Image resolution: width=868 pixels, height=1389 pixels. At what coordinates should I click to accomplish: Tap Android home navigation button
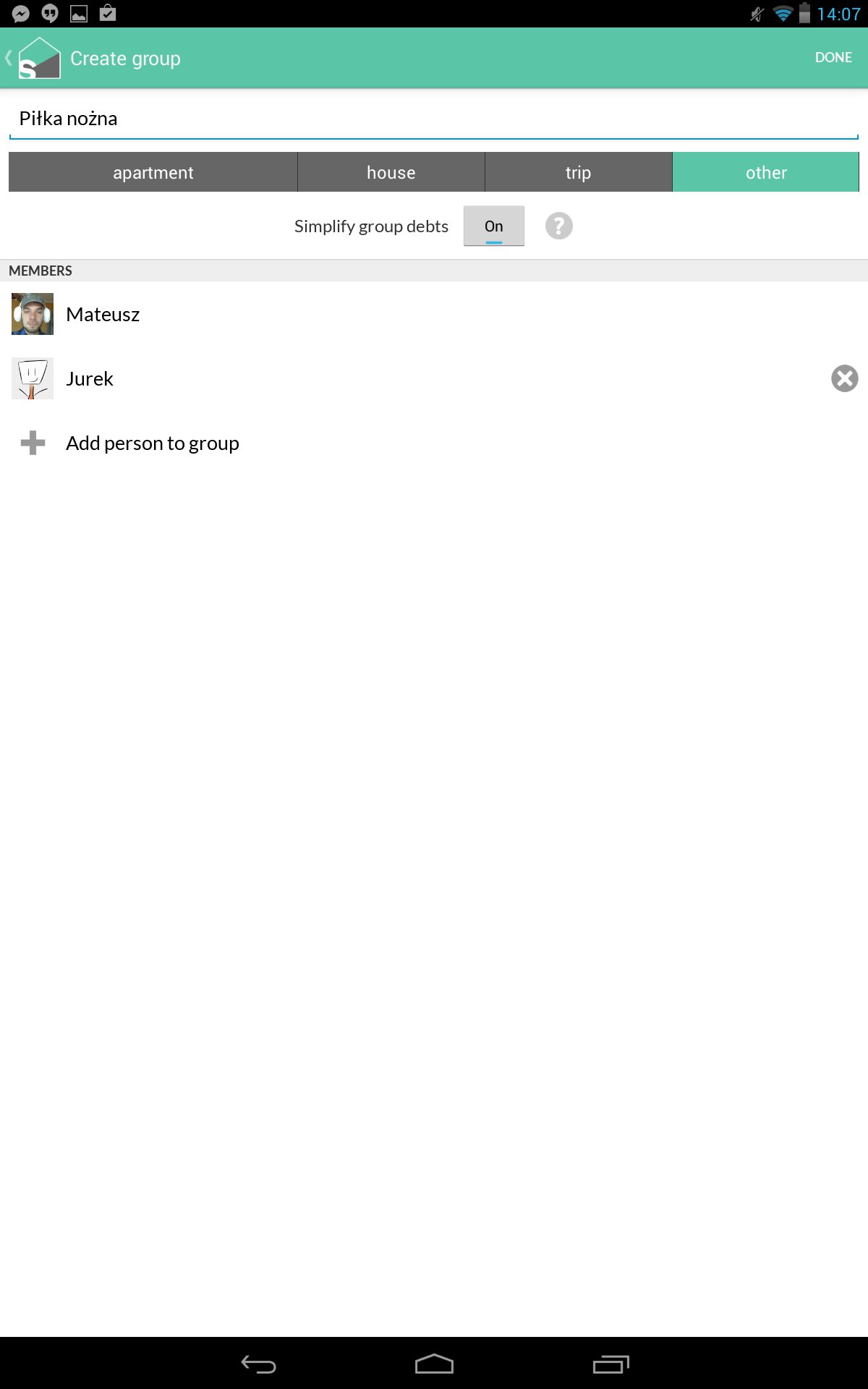coord(434,1364)
